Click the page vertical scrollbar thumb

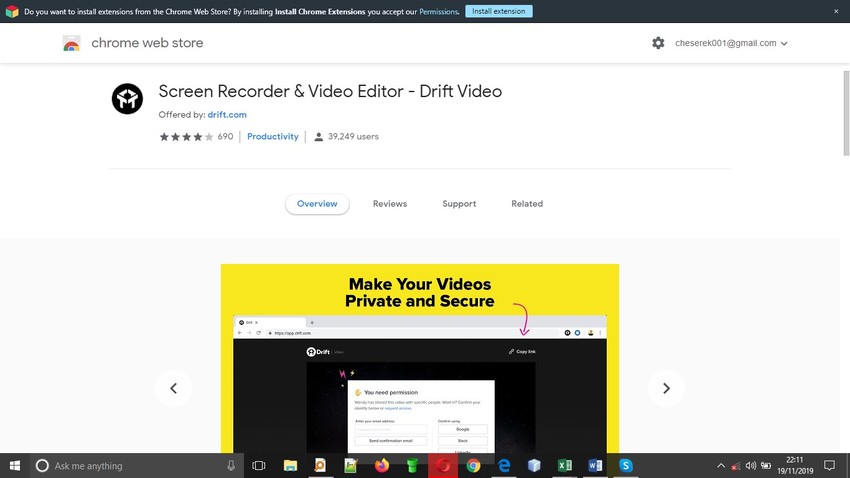coord(846,113)
